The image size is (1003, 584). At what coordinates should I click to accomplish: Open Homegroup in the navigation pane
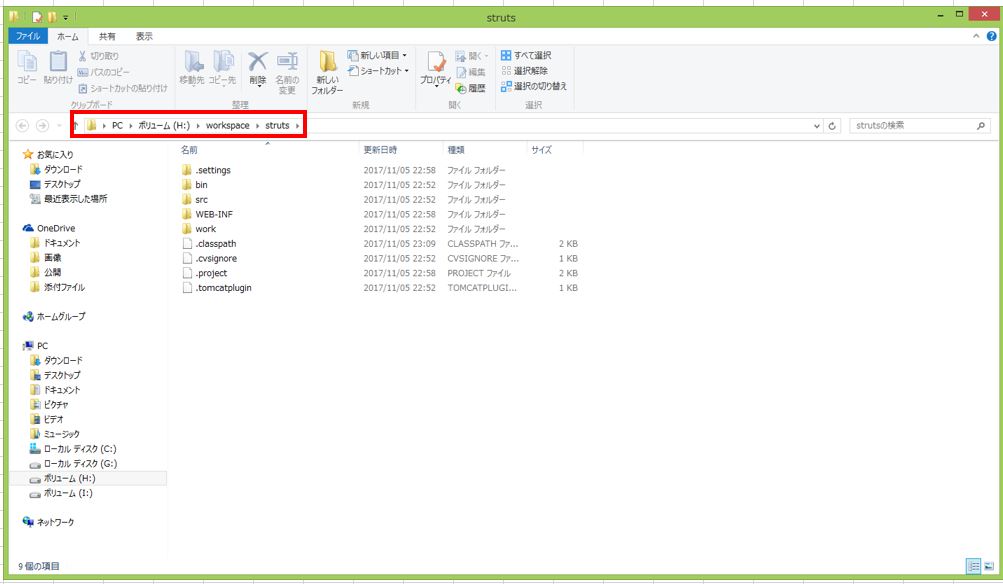[61, 317]
